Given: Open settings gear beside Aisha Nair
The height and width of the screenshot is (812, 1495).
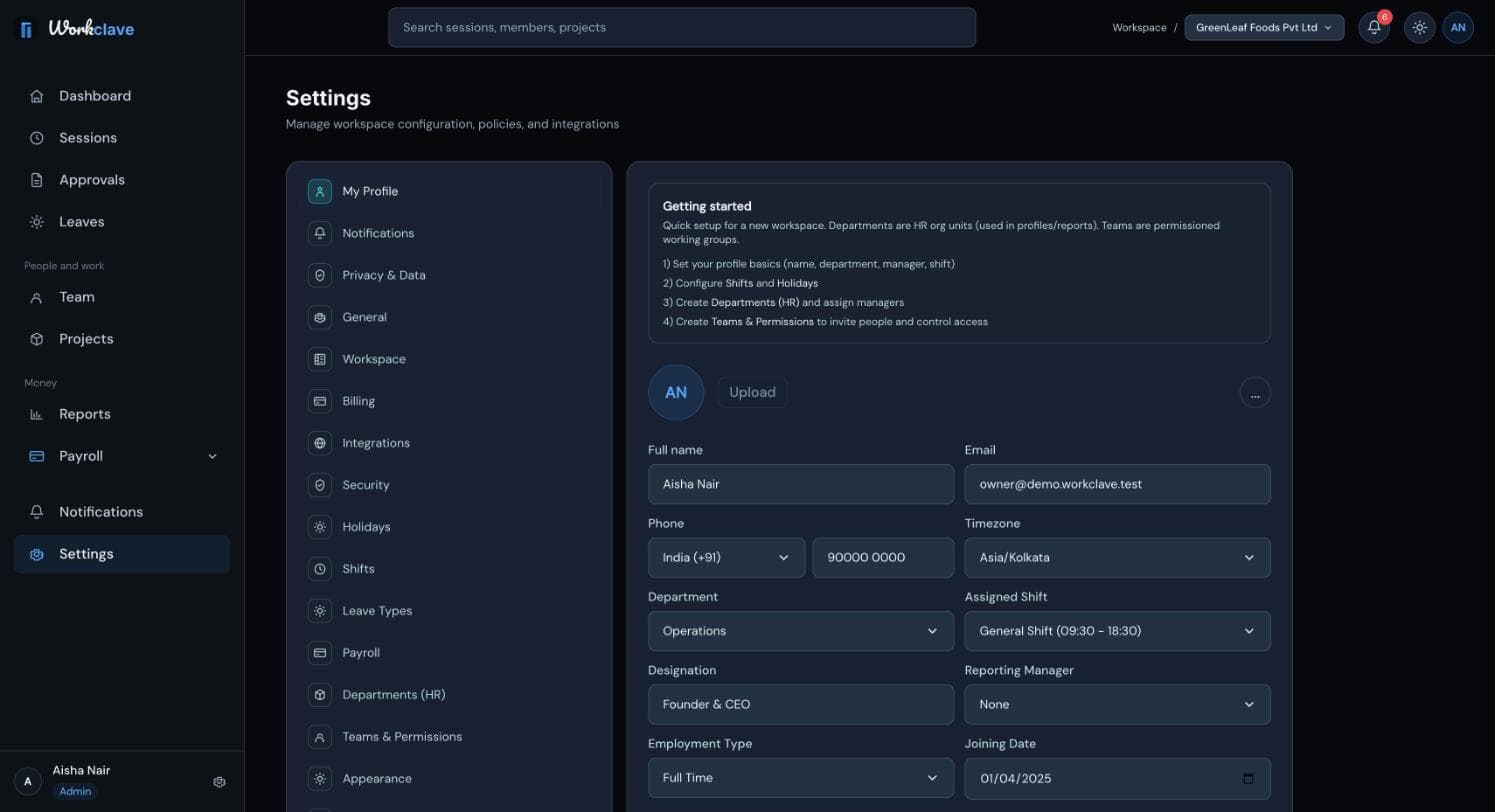Looking at the screenshot, I should tap(220, 782).
